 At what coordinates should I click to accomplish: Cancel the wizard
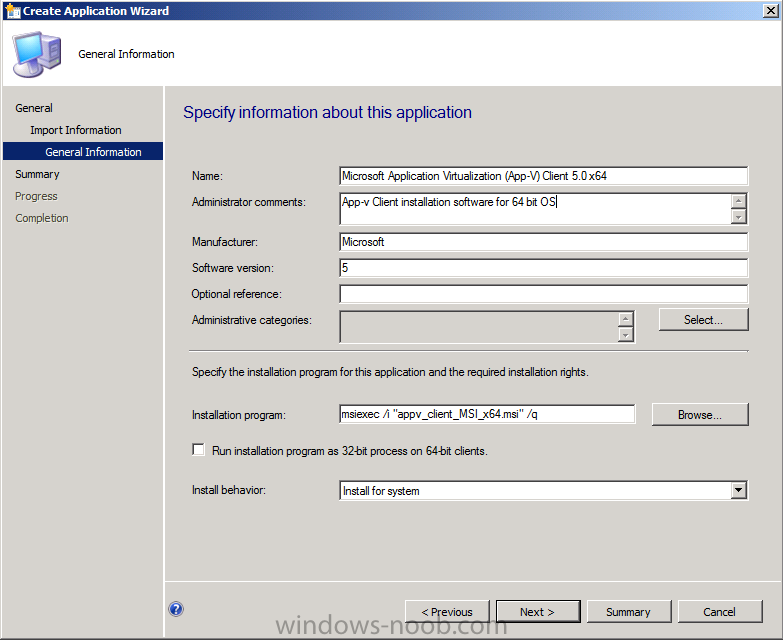[720, 612]
